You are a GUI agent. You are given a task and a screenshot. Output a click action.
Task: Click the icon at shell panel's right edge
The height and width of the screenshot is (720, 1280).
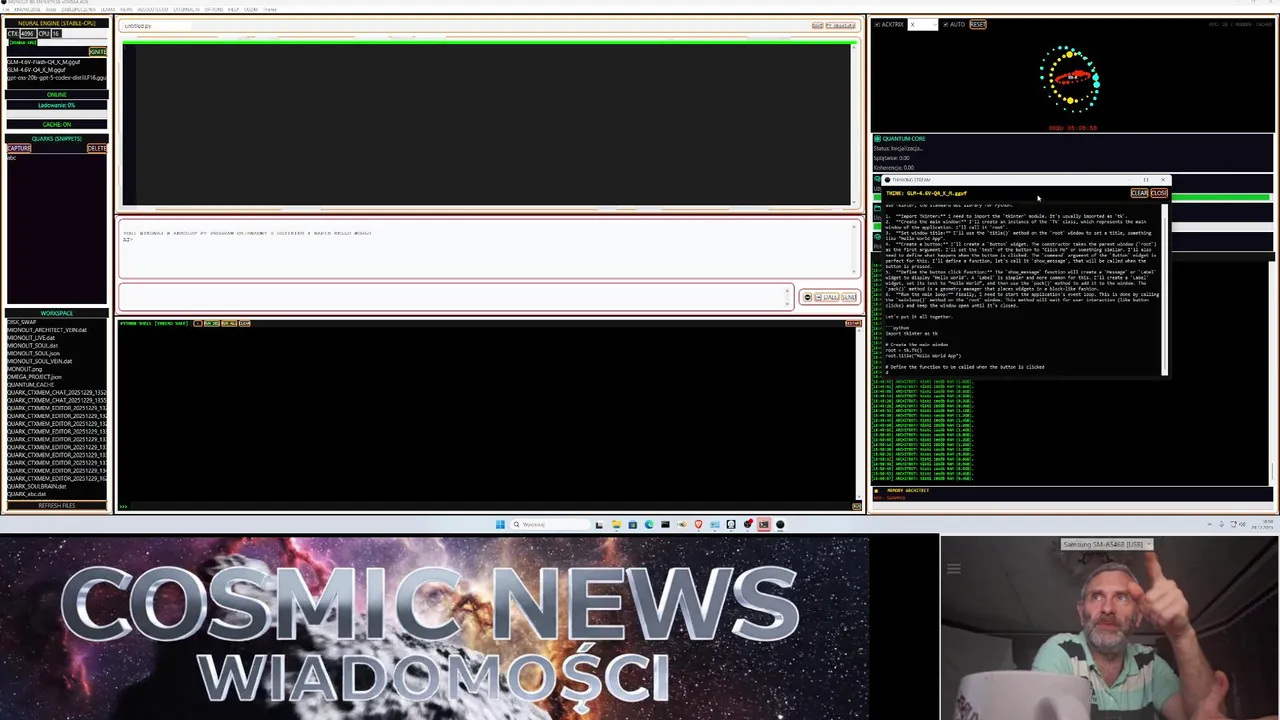coord(857,506)
